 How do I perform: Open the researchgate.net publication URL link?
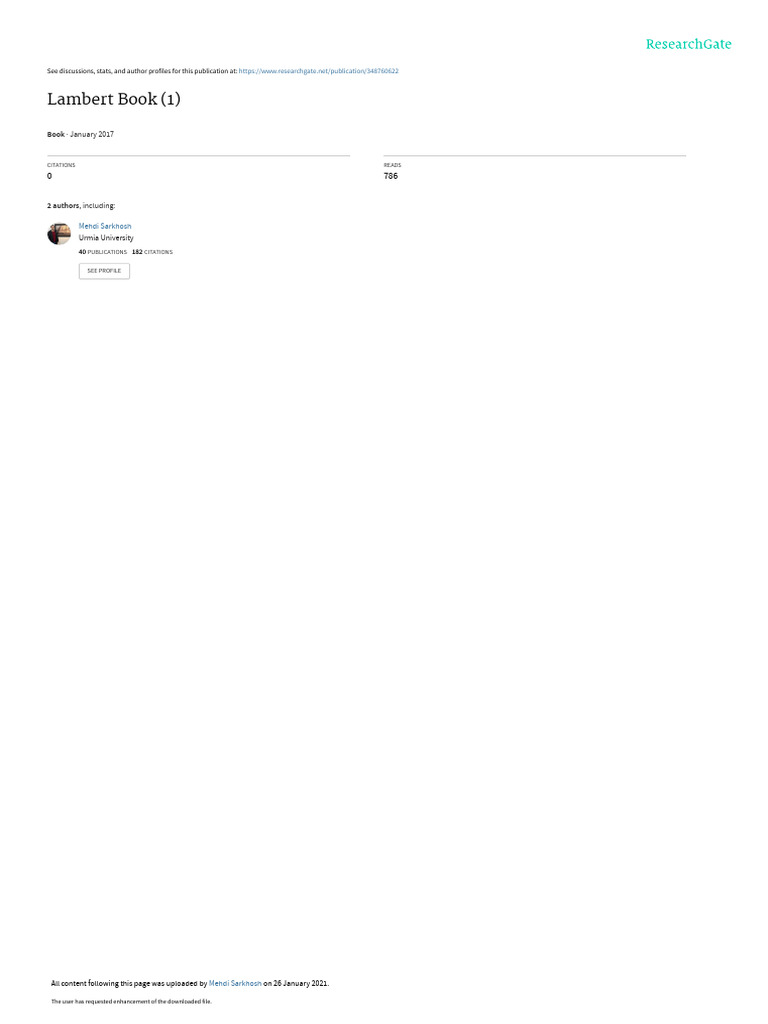pyautogui.click(x=319, y=71)
